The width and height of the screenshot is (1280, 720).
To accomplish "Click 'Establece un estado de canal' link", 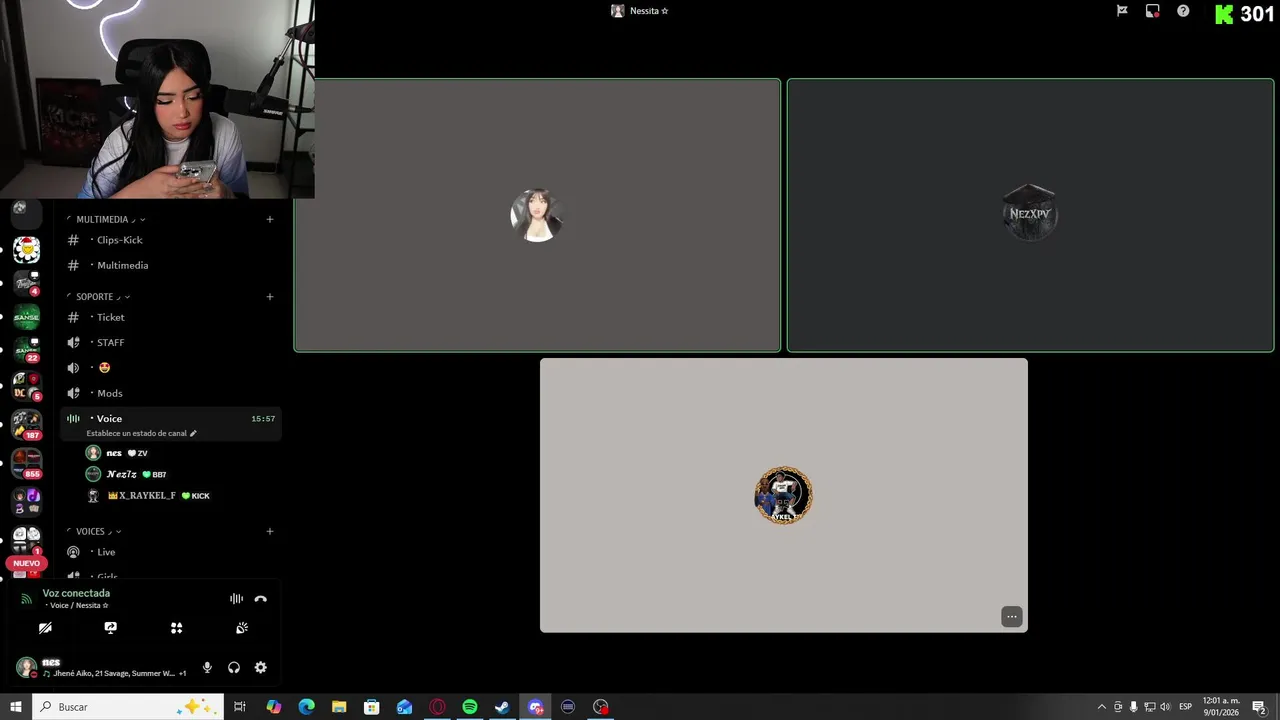I will pyautogui.click(x=141, y=433).
